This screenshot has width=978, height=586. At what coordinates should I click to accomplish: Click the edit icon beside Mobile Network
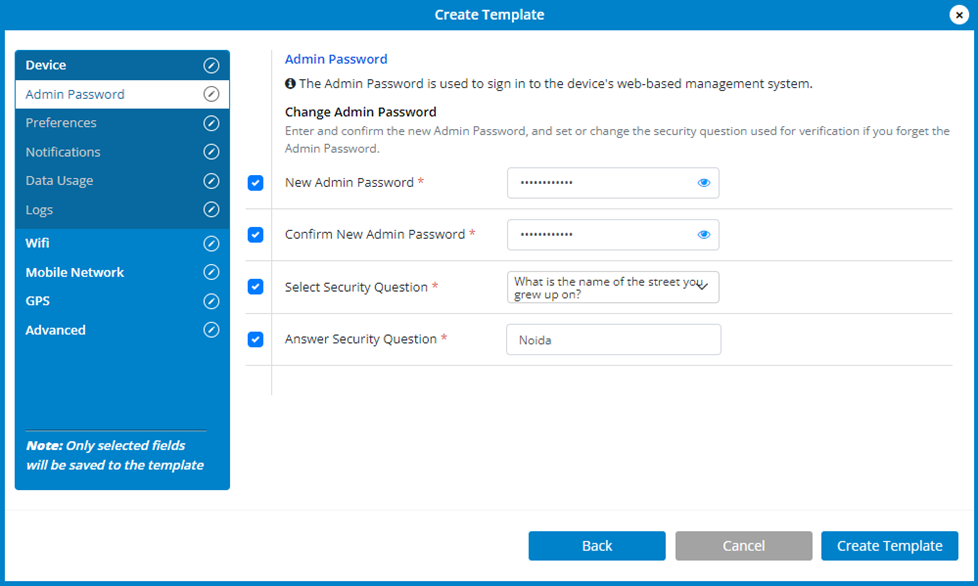211,272
